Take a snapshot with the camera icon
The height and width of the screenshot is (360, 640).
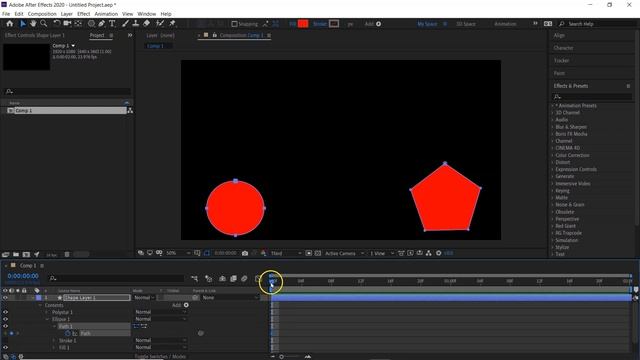(245, 253)
